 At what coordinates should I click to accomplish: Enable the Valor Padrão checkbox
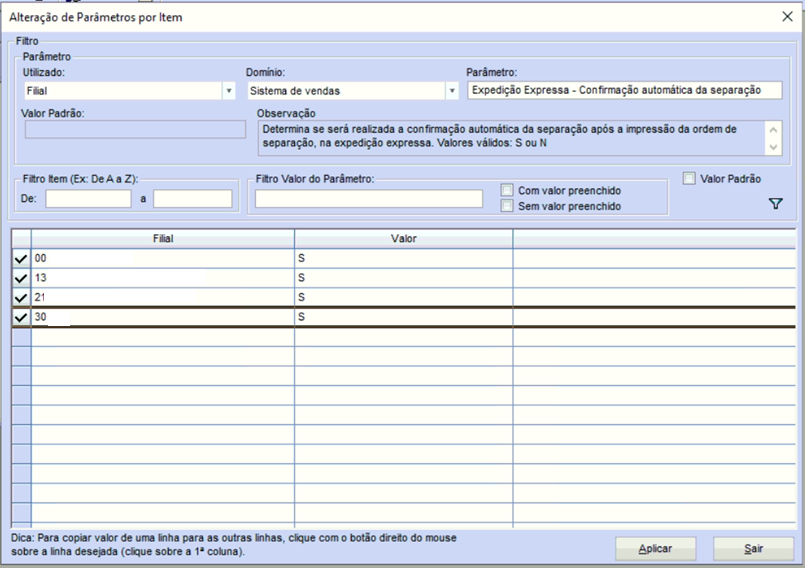click(689, 179)
